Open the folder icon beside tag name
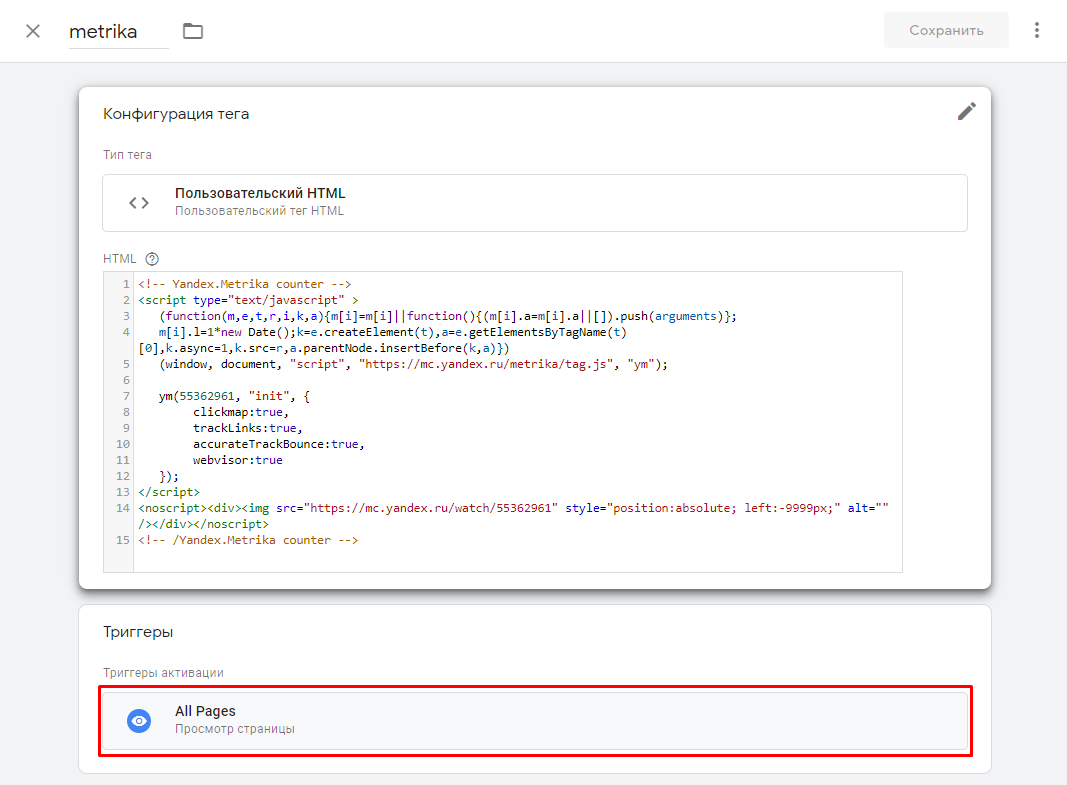 [193, 31]
